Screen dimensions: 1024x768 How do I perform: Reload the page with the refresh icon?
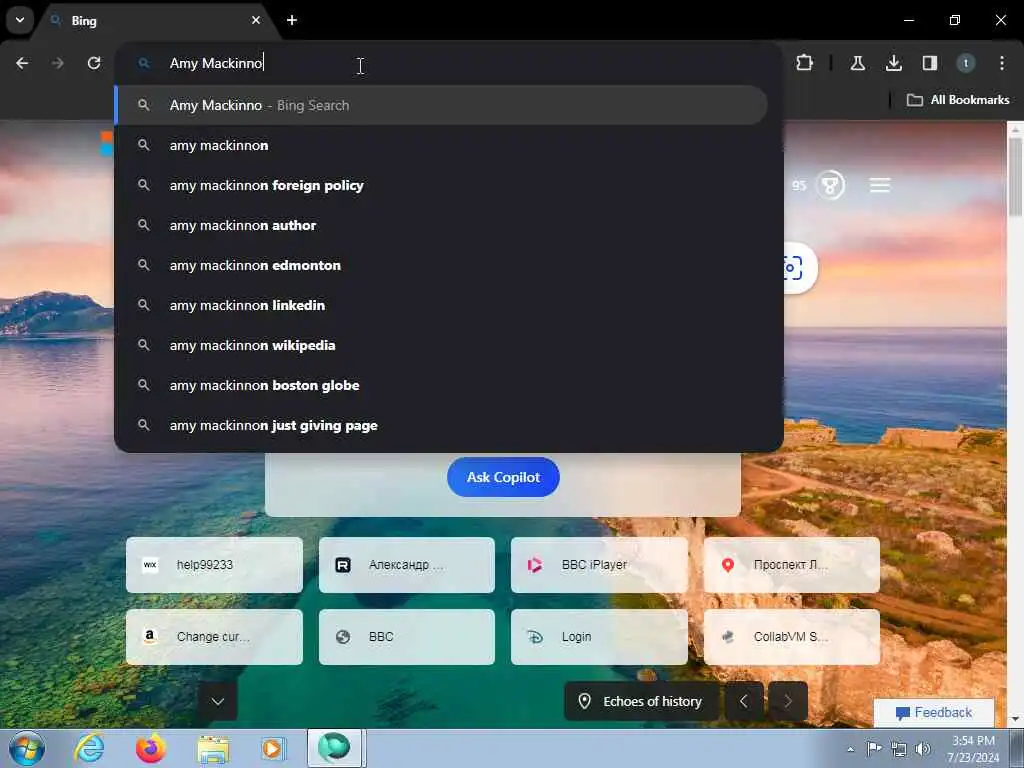pos(94,63)
